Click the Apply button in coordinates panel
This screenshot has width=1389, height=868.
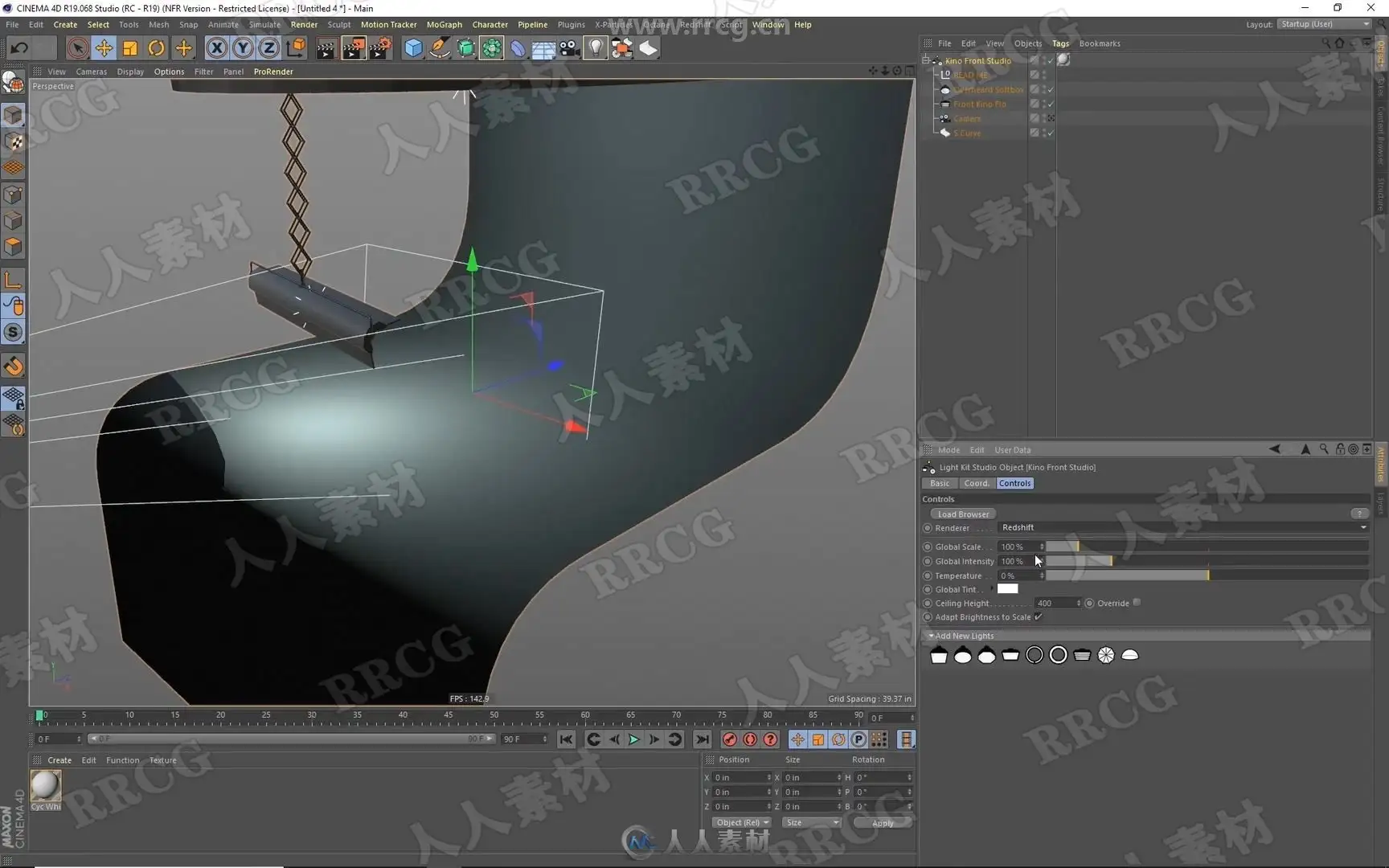tap(882, 822)
